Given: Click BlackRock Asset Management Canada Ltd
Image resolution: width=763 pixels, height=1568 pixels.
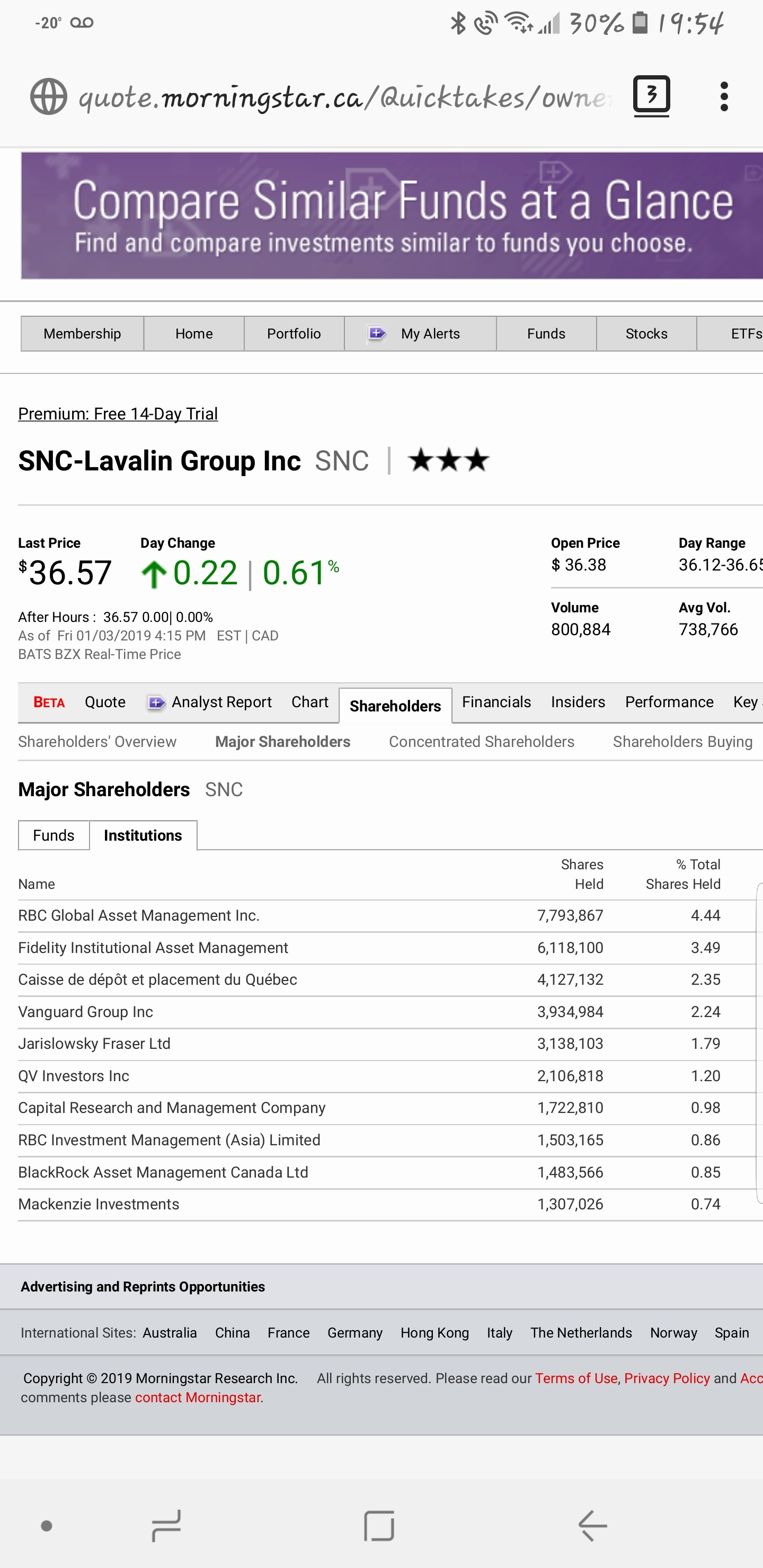Looking at the screenshot, I should tap(163, 1172).
